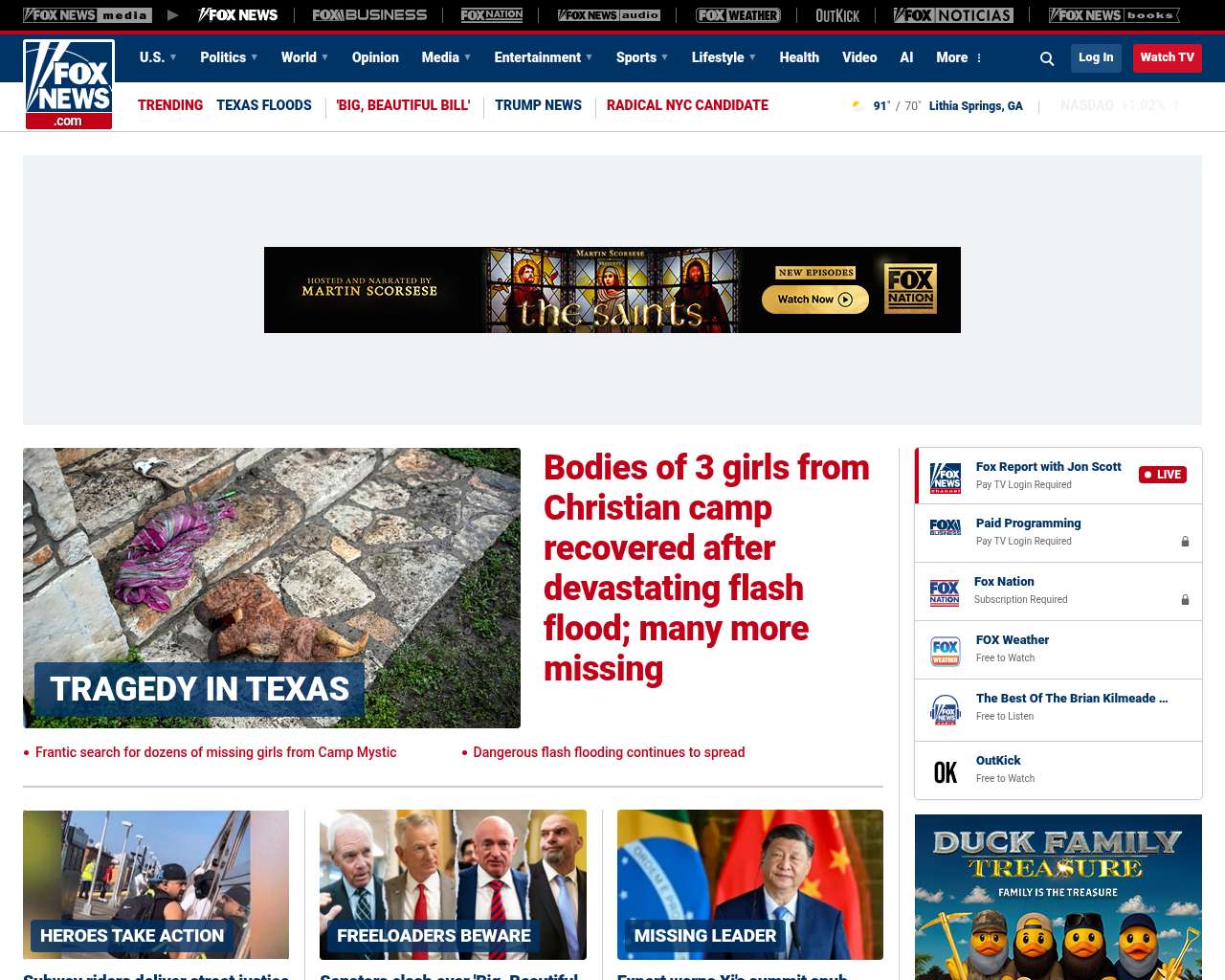Viewport: 1225px width, 980px height.
Task: Go to Fox Business network logo
Action: click(369, 15)
